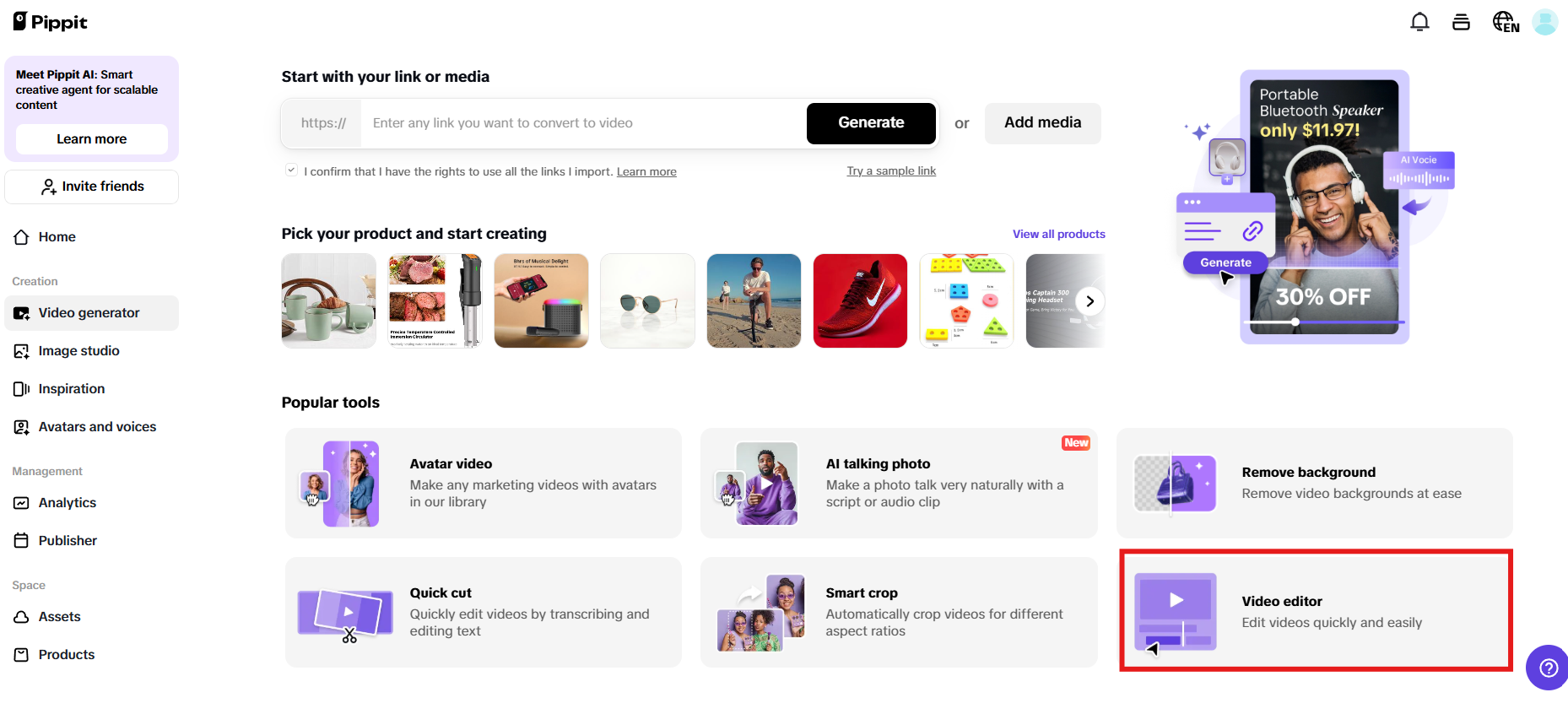1568x714 pixels.
Task: Open Avatars and voices
Action: pos(96,426)
